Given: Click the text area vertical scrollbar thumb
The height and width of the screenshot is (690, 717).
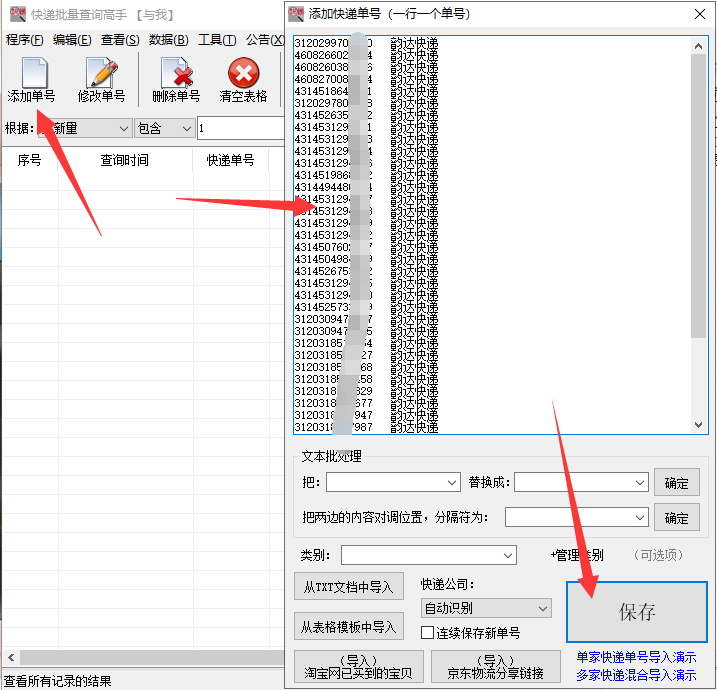Looking at the screenshot, I should [x=698, y=196].
